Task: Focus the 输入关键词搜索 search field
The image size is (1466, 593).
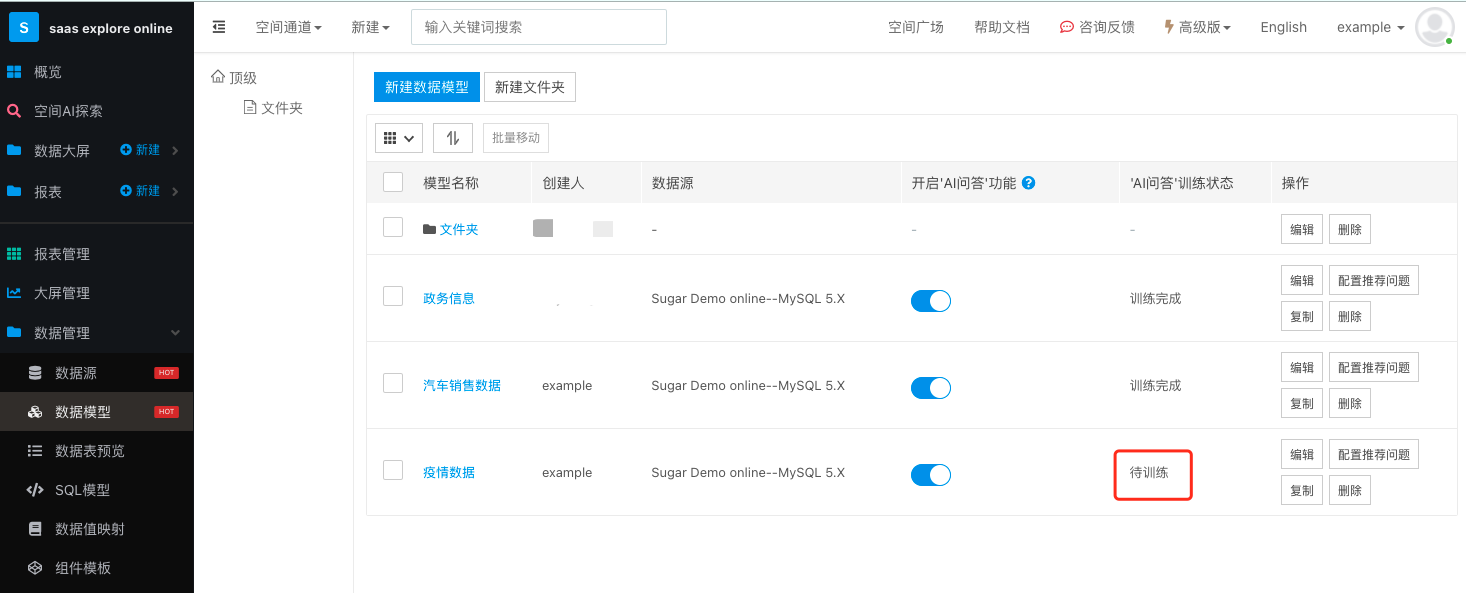Action: [x=539, y=27]
